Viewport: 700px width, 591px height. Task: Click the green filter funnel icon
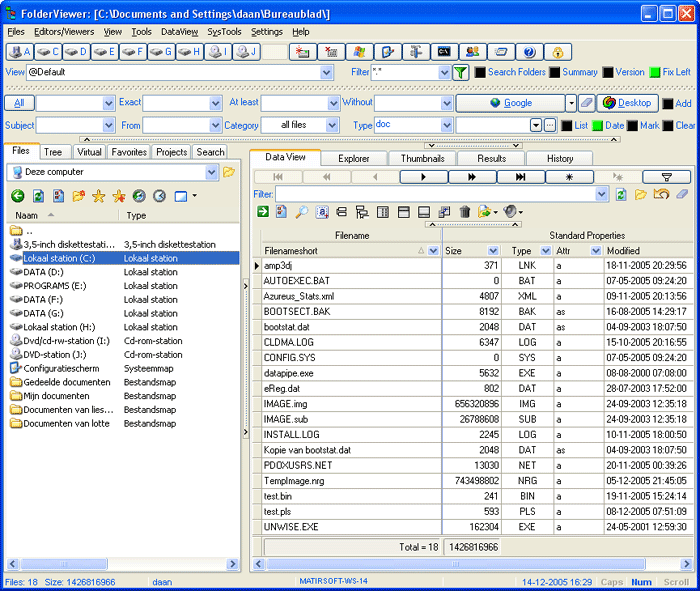tap(460, 73)
